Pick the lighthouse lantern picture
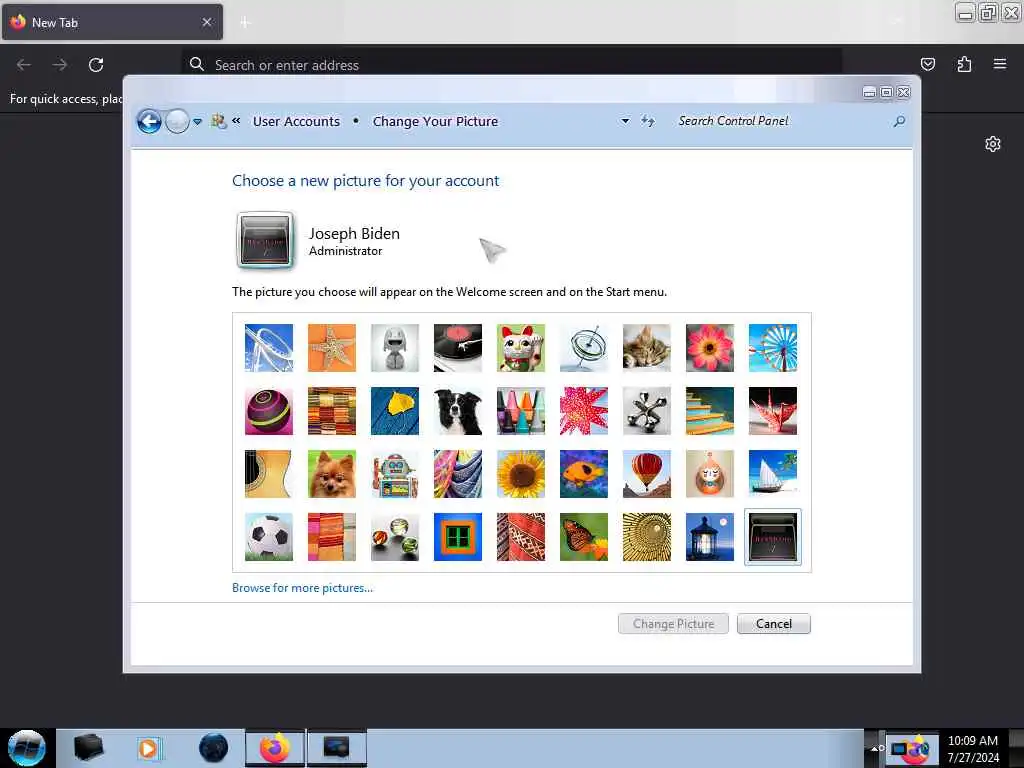1024x768 pixels. point(710,537)
